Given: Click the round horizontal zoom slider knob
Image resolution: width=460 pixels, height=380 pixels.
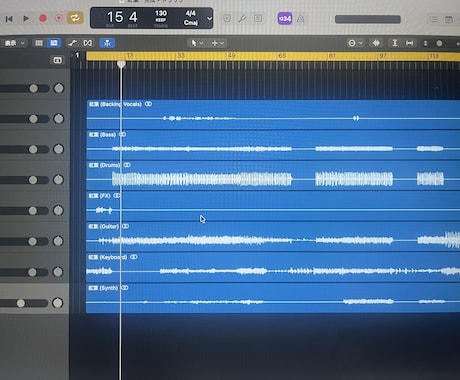Looking at the screenshot, I should click(439, 43).
